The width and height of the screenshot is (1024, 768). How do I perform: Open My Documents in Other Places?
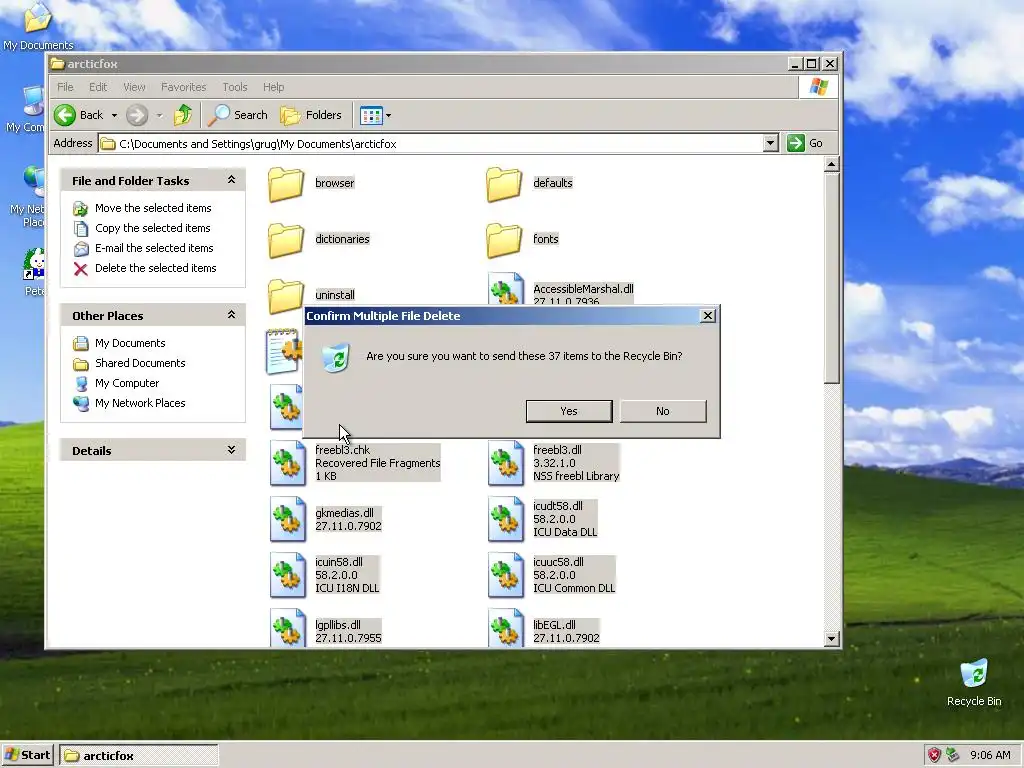(130, 343)
